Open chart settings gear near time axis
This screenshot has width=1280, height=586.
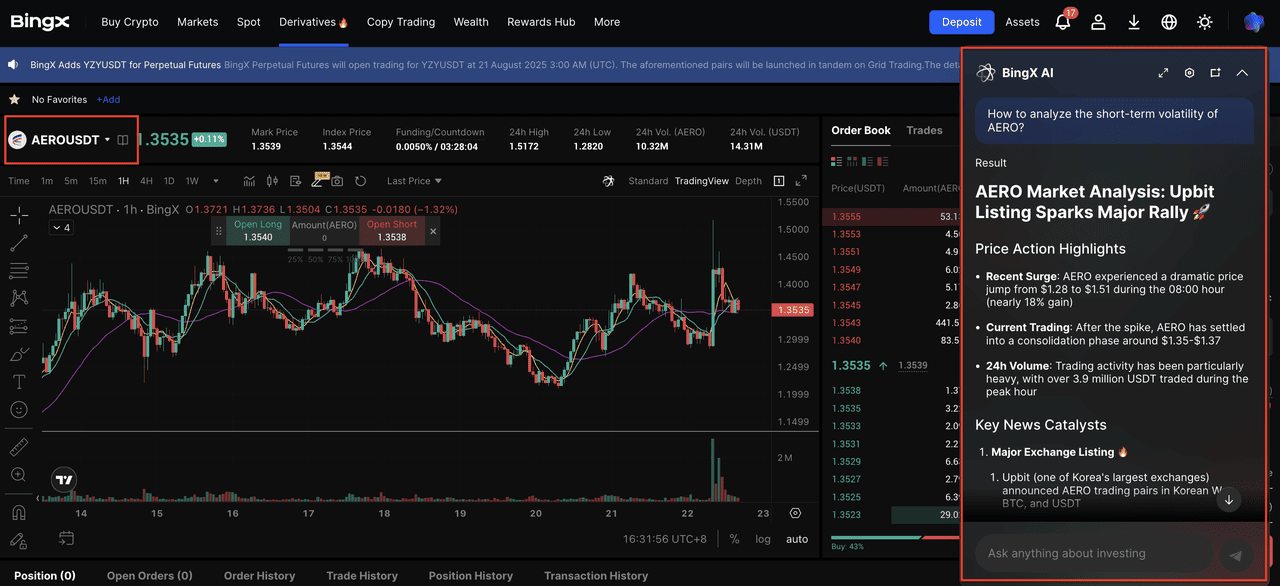795,513
